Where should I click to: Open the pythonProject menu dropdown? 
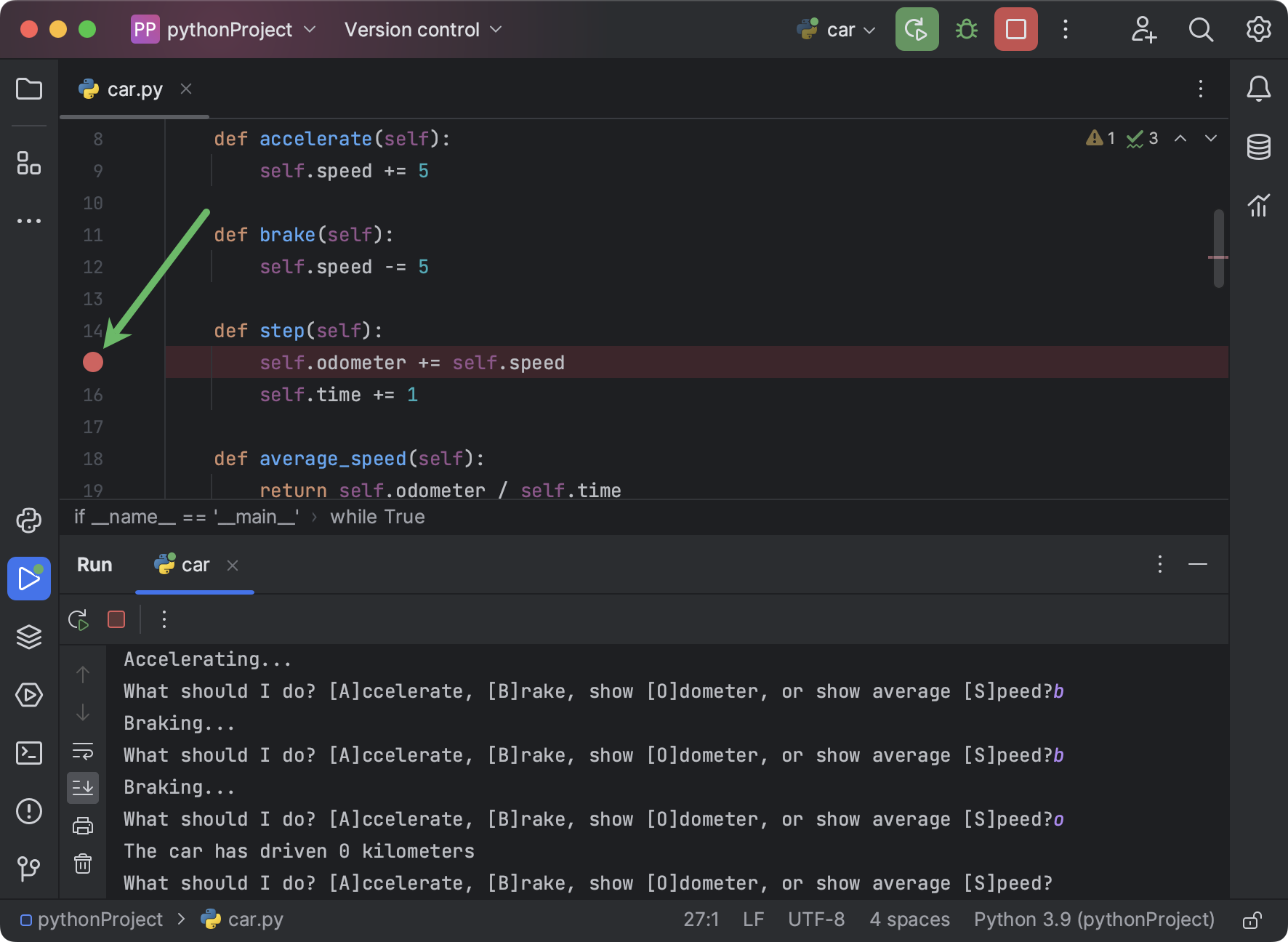click(225, 29)
